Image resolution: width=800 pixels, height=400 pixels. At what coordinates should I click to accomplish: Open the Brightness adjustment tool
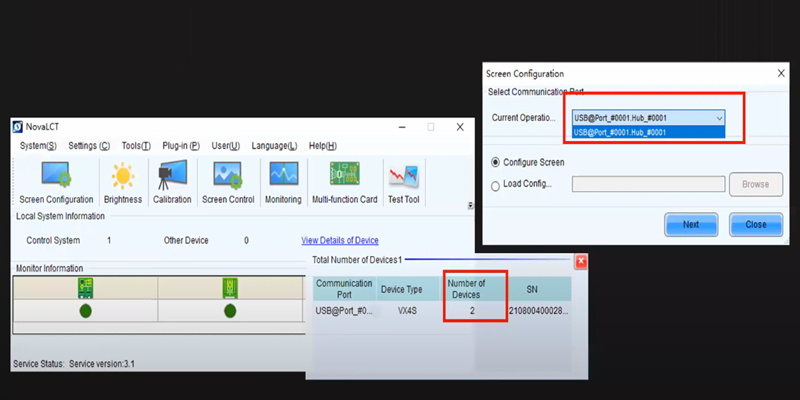(x=123, y=180)
